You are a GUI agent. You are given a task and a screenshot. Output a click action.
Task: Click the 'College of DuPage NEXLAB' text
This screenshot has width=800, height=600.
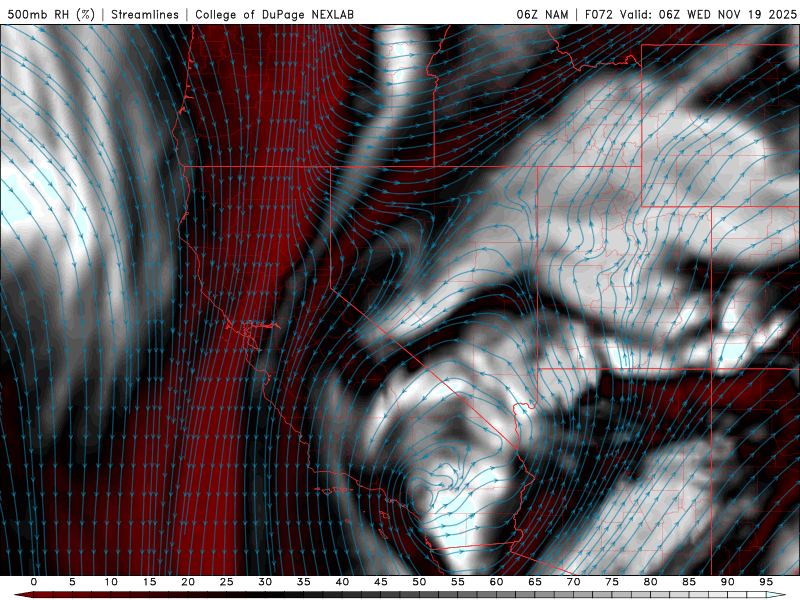coord(274,14)
